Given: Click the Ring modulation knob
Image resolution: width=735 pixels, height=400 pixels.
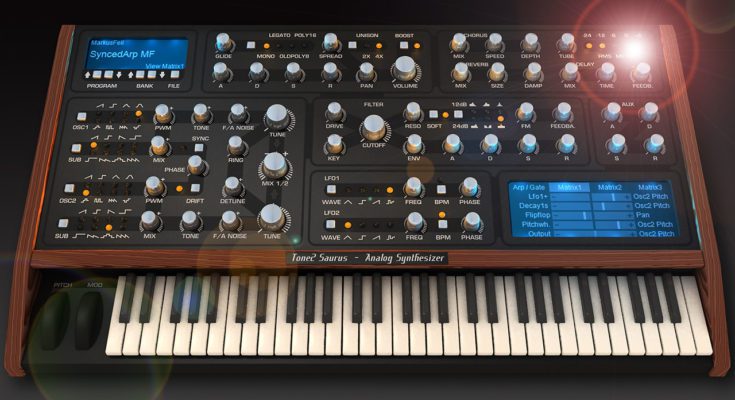Looking at the screenshot, I should coord(236,145).
